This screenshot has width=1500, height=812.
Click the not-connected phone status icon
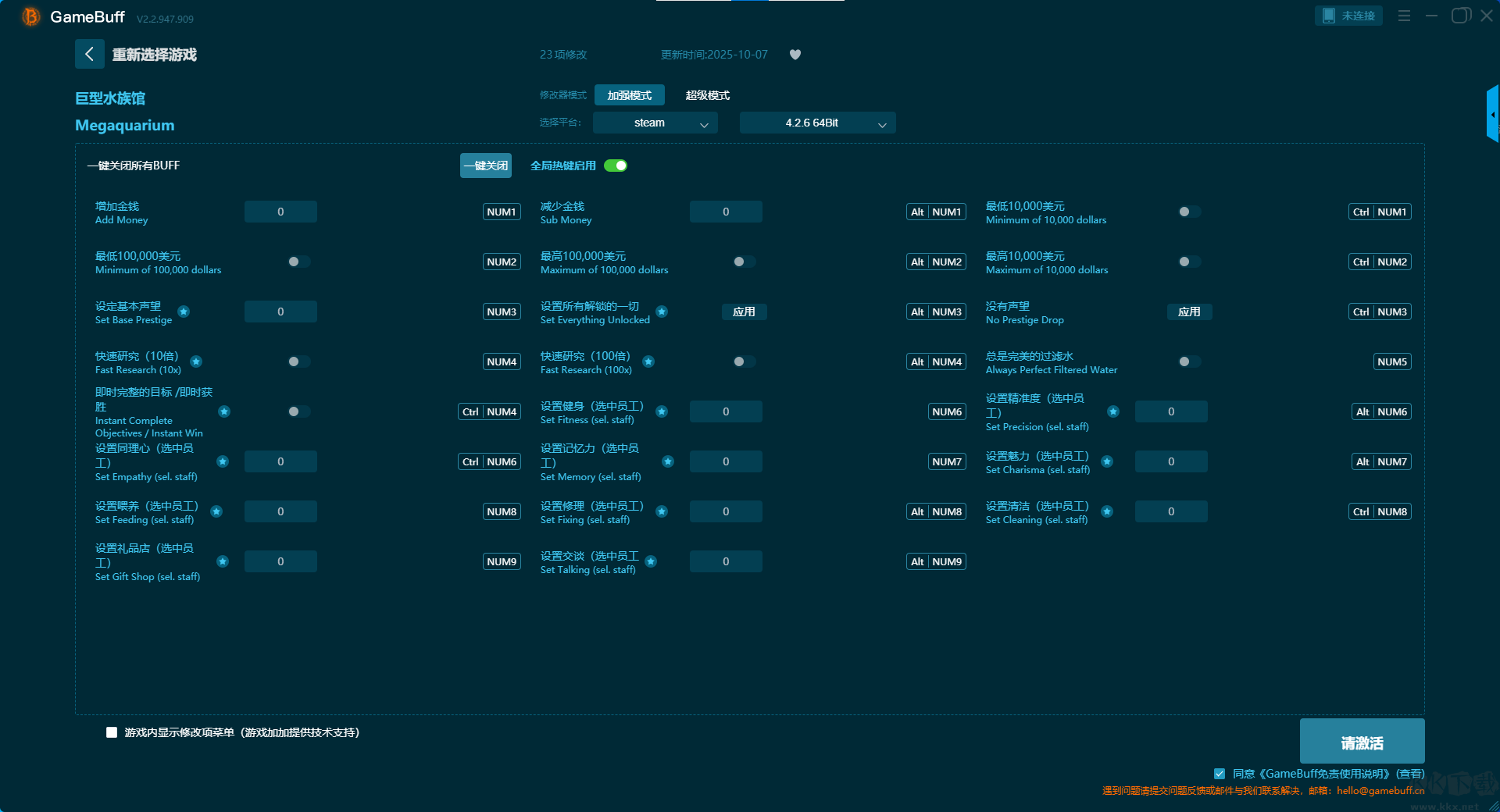click(1328, 16)
